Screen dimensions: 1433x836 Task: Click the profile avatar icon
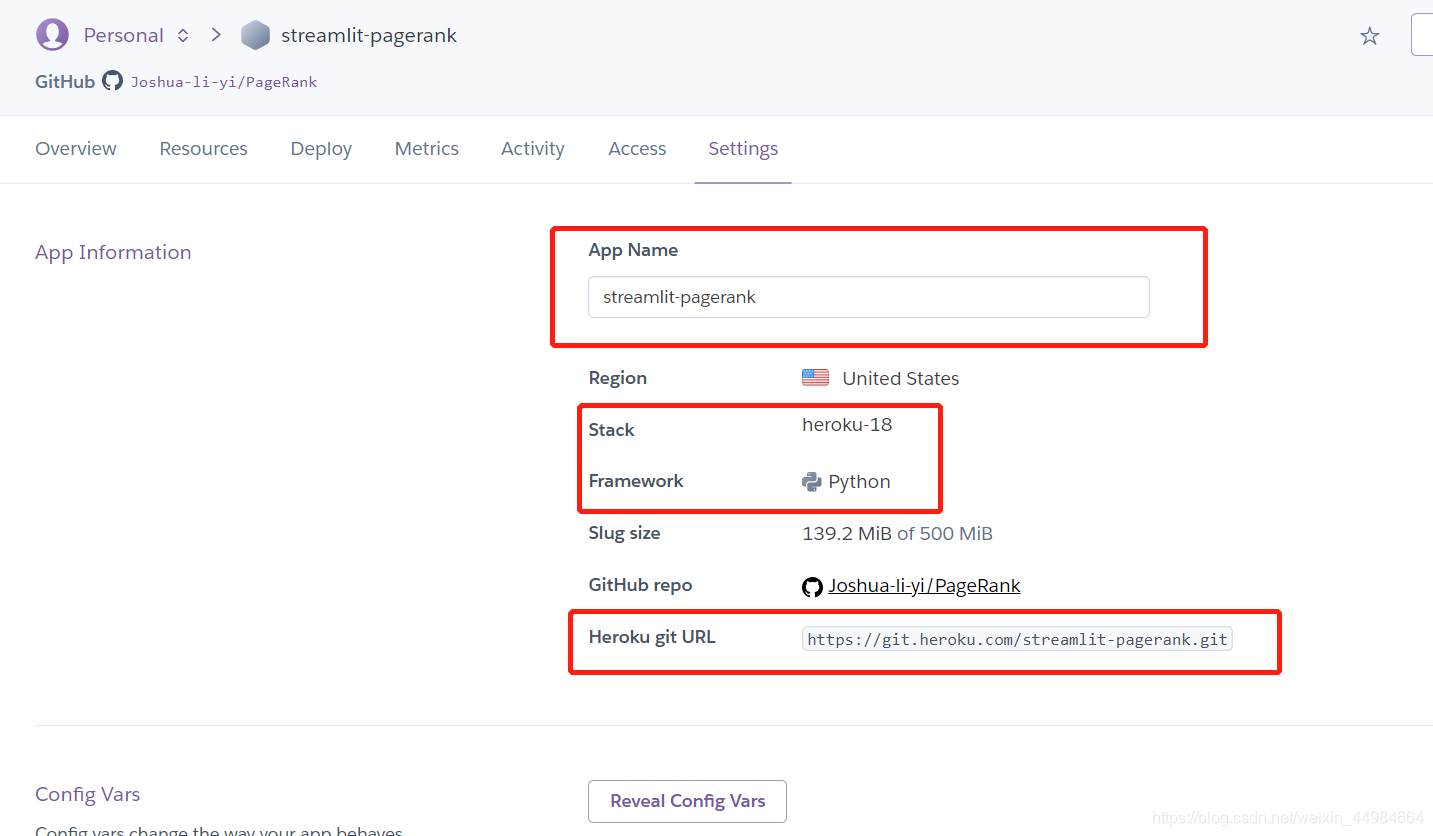[52, 34]
